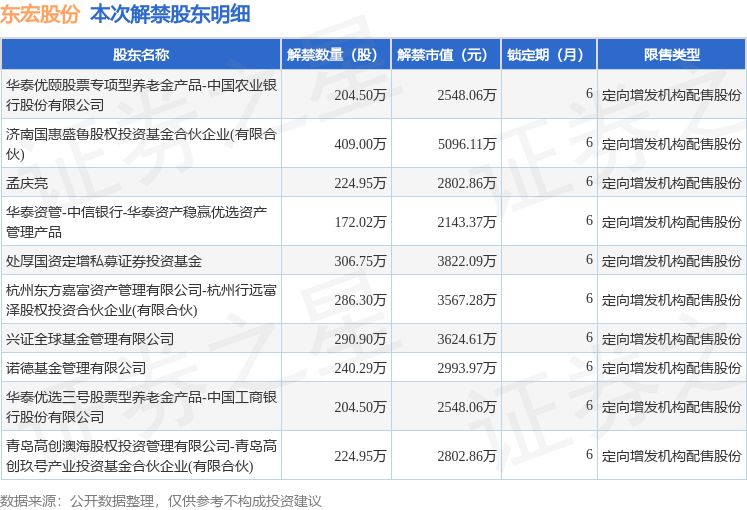
Task: Click 定向增发机构配售股份 in 兴证全球基金 row
Action: pyautogui.click(x=672, y=339)
